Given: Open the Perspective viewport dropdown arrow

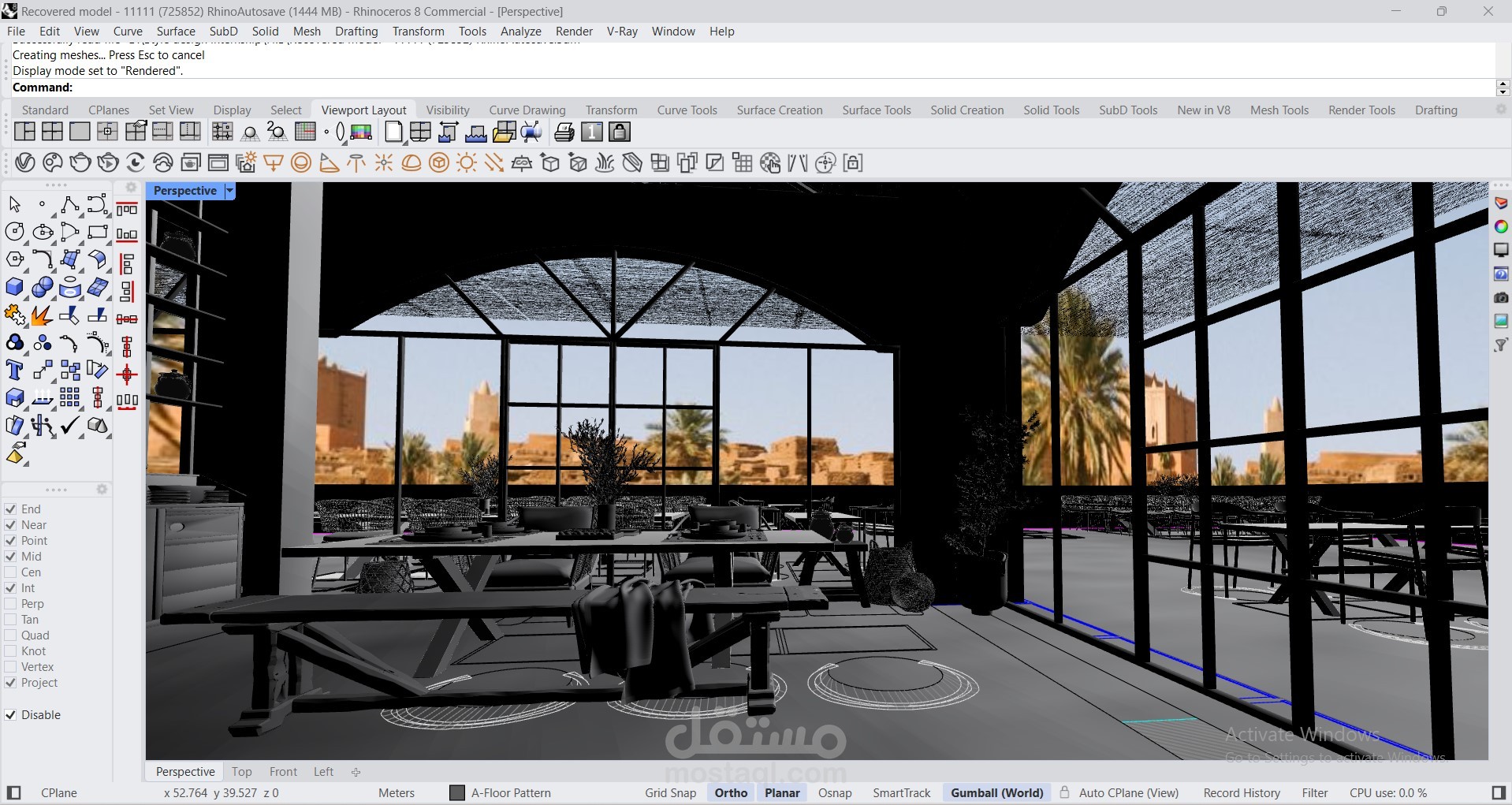Looking at the screenshot, I should [229, 191].
